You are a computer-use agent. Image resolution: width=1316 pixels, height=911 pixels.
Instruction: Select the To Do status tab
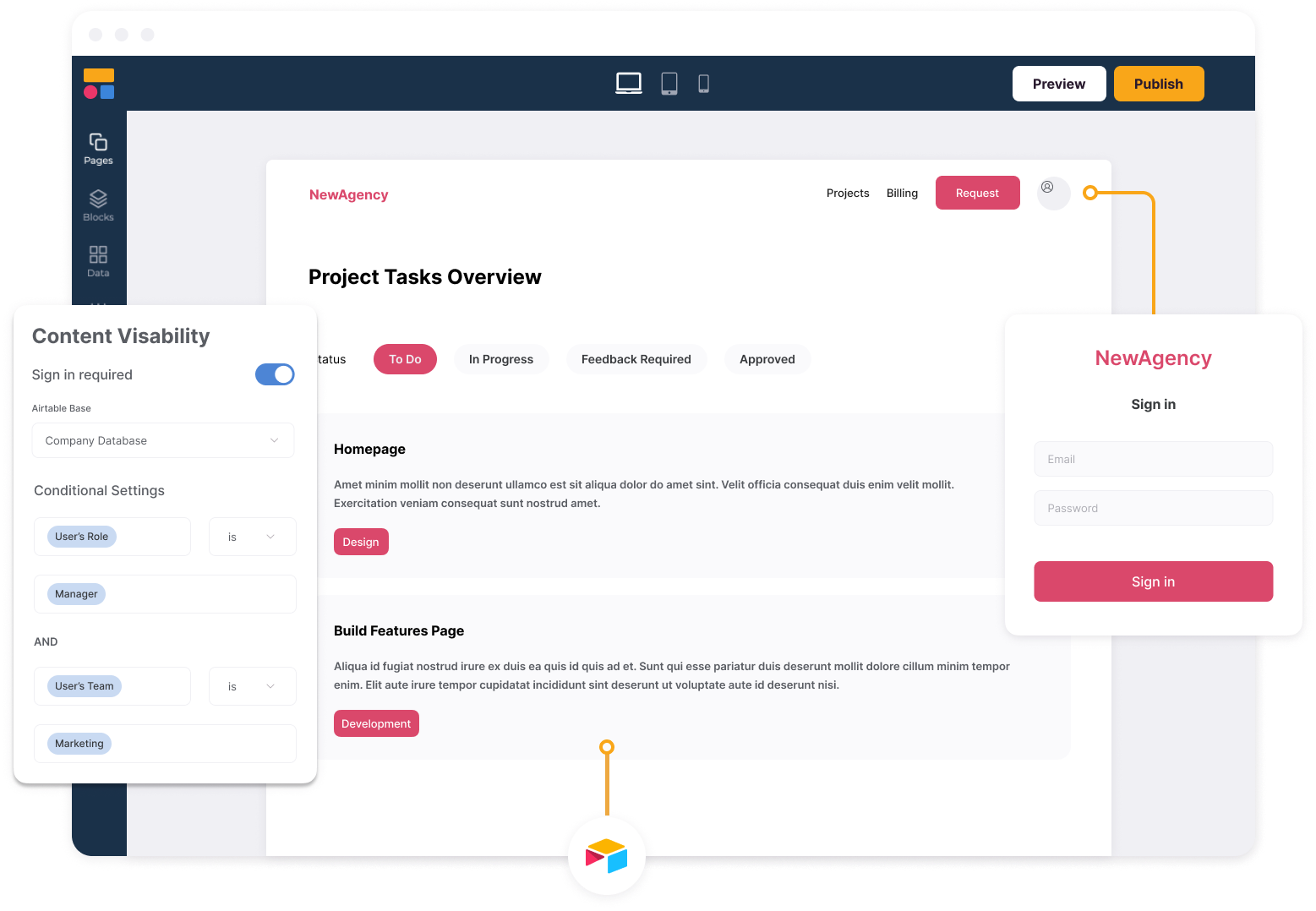[405, 359]
